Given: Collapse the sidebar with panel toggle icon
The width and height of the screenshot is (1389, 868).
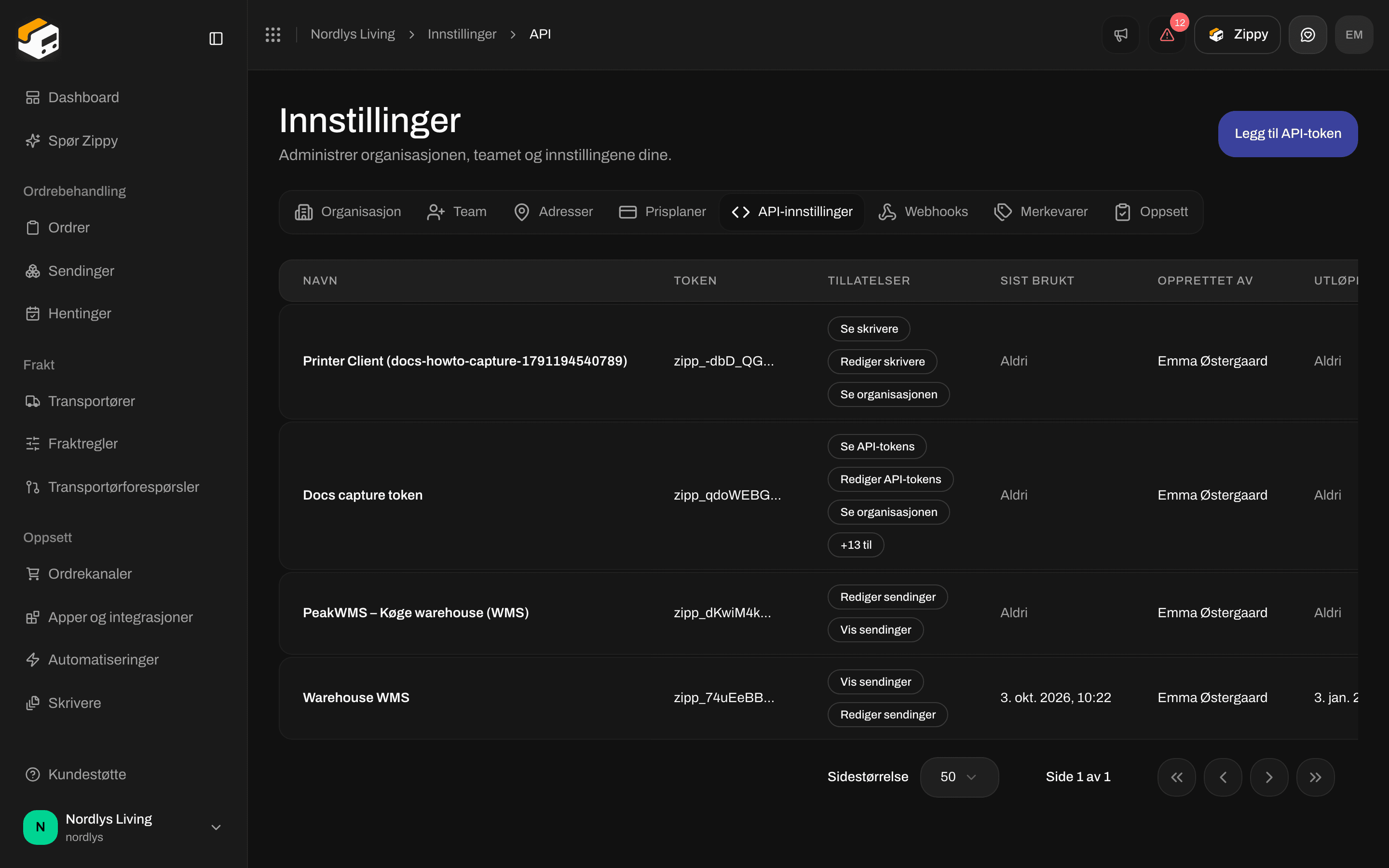Looking at the screenshot, I should 216,39.
